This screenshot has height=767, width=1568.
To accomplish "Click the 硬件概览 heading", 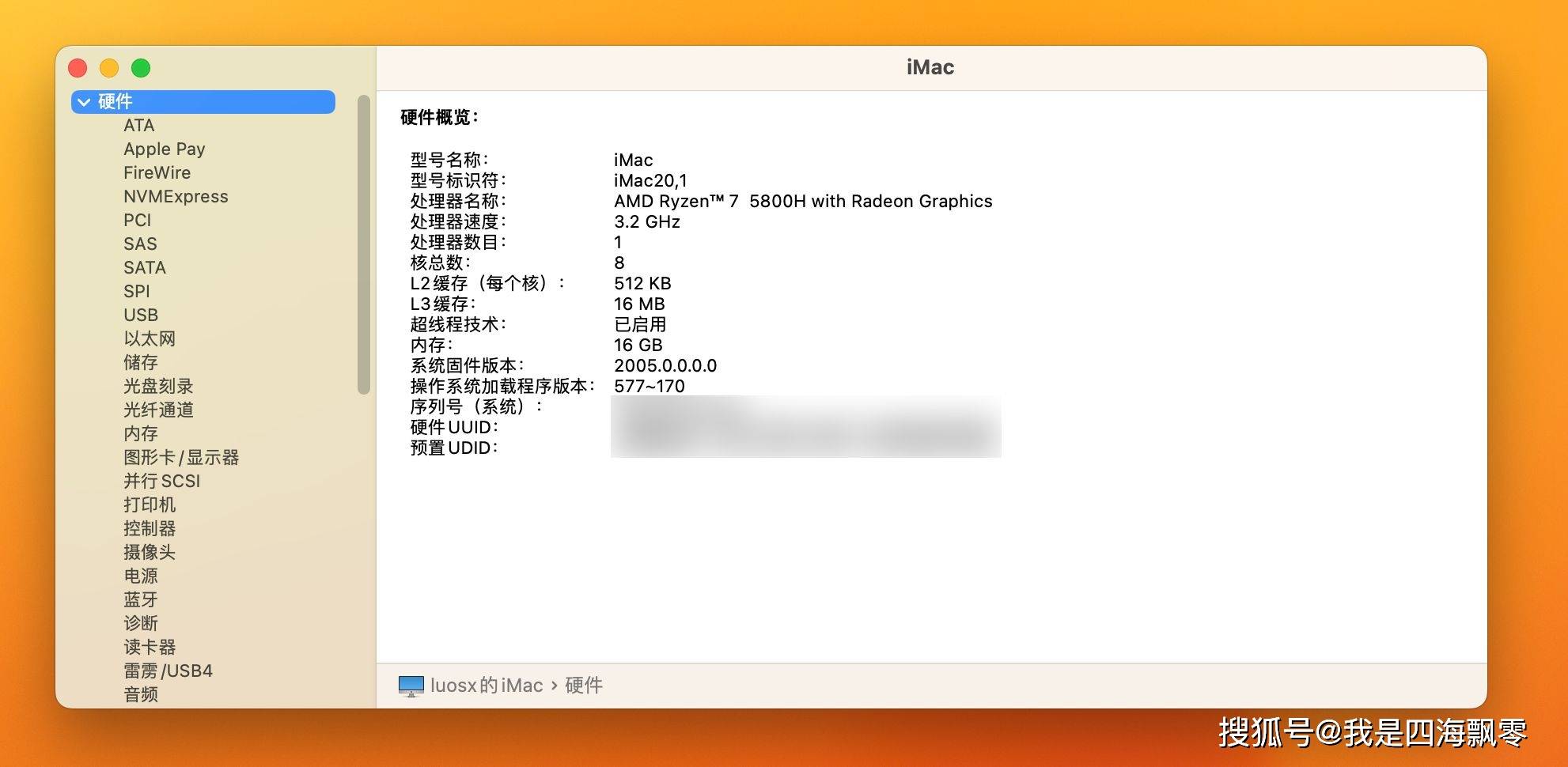I will tap(440, 118).
